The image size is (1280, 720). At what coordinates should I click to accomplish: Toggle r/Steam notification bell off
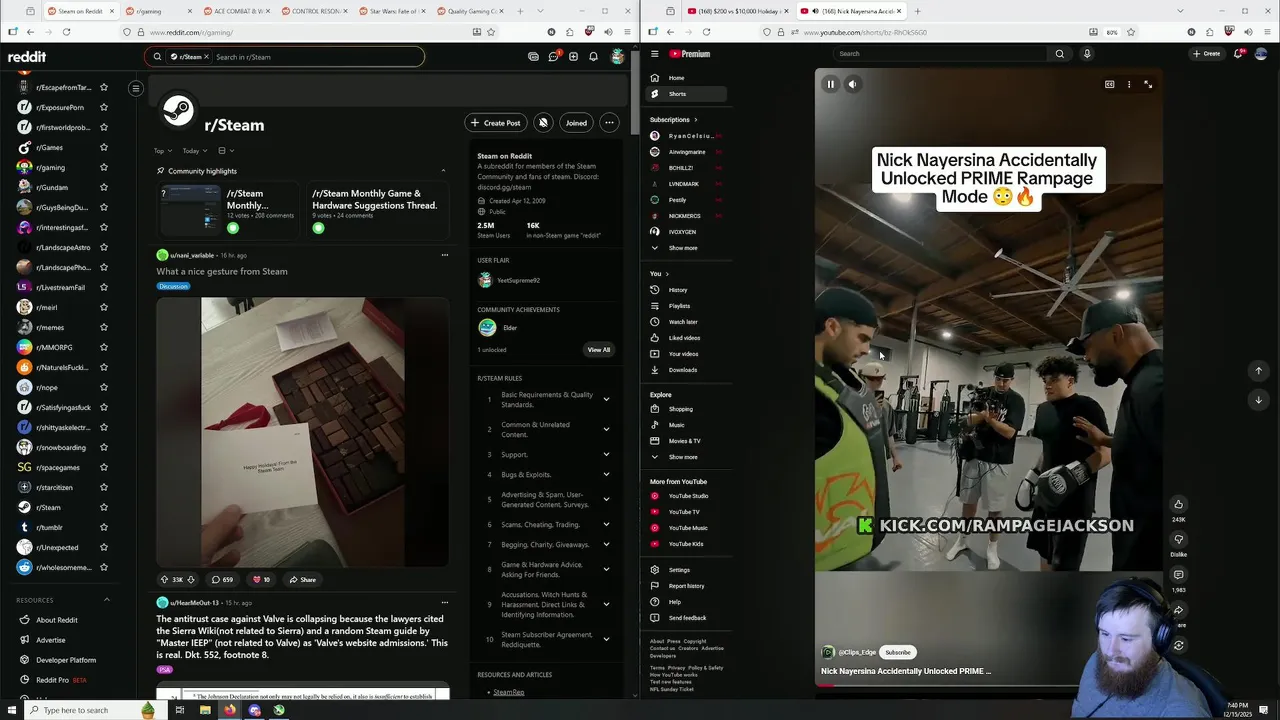pyautogui.click(x=543, y=123)
